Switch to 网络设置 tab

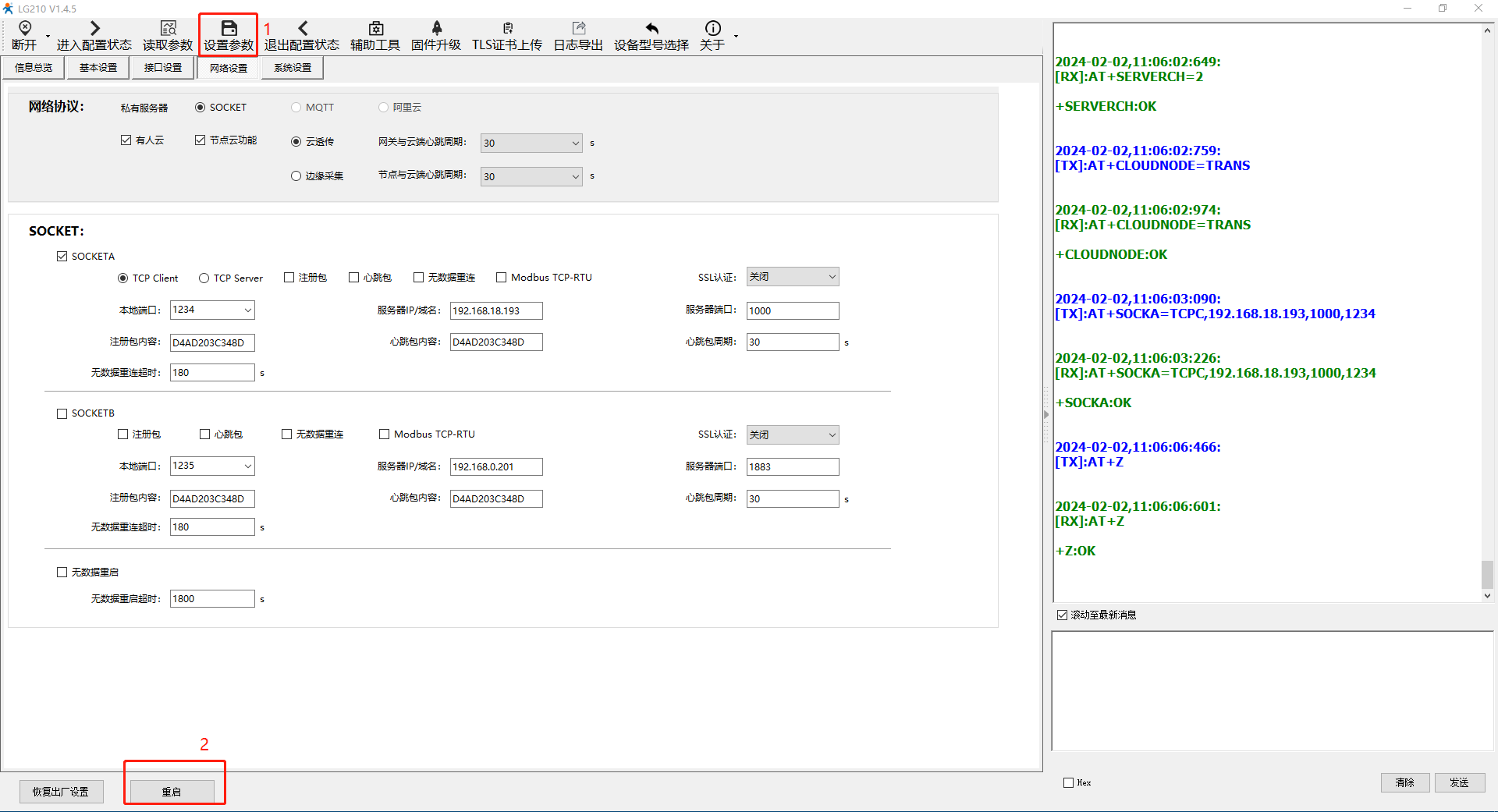coord(229,68)
